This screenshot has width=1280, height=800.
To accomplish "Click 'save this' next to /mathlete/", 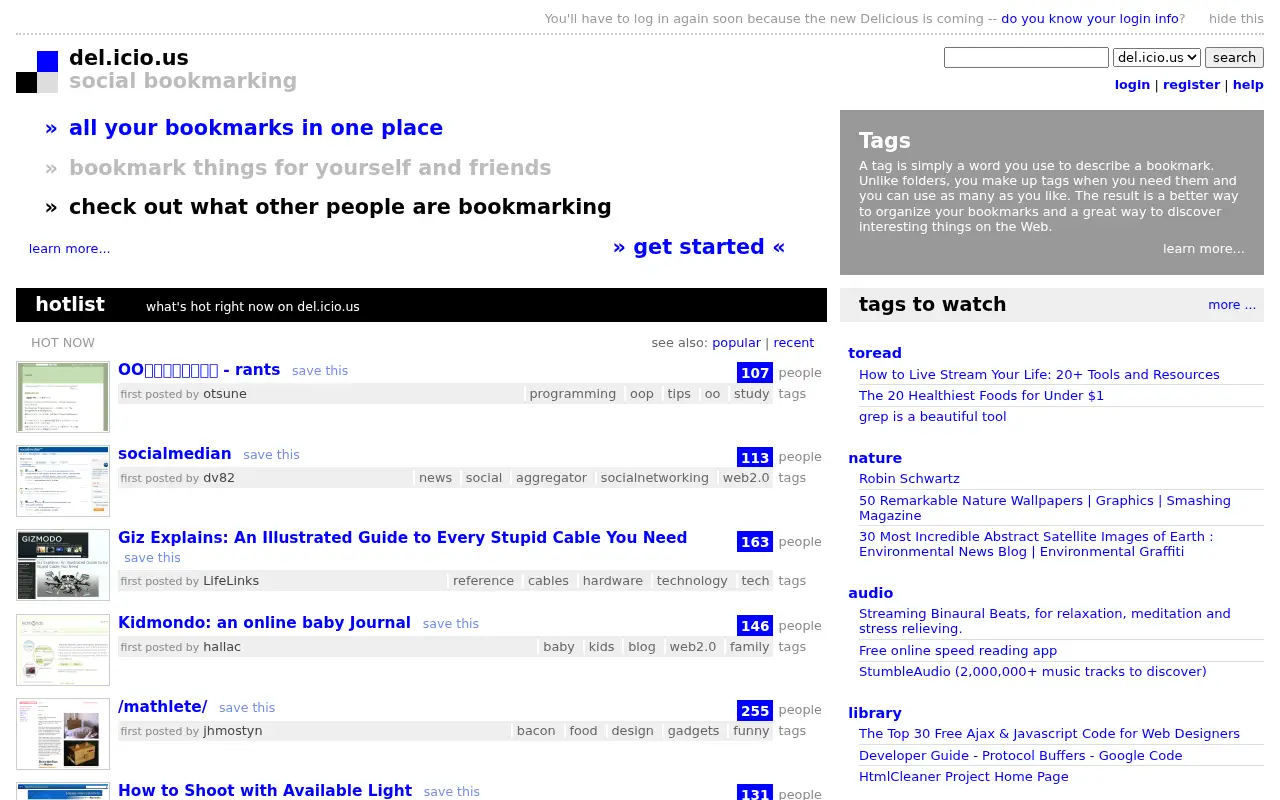I will [x=247, y=708].
